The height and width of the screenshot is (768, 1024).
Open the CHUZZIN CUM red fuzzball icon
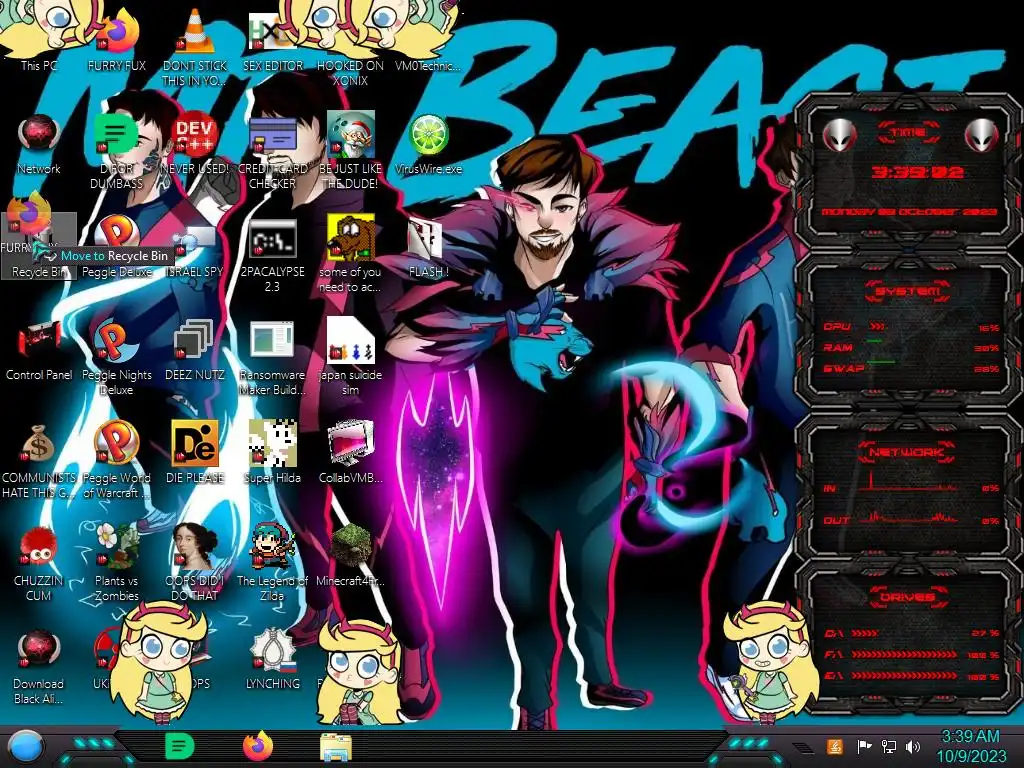coord(39,547)
